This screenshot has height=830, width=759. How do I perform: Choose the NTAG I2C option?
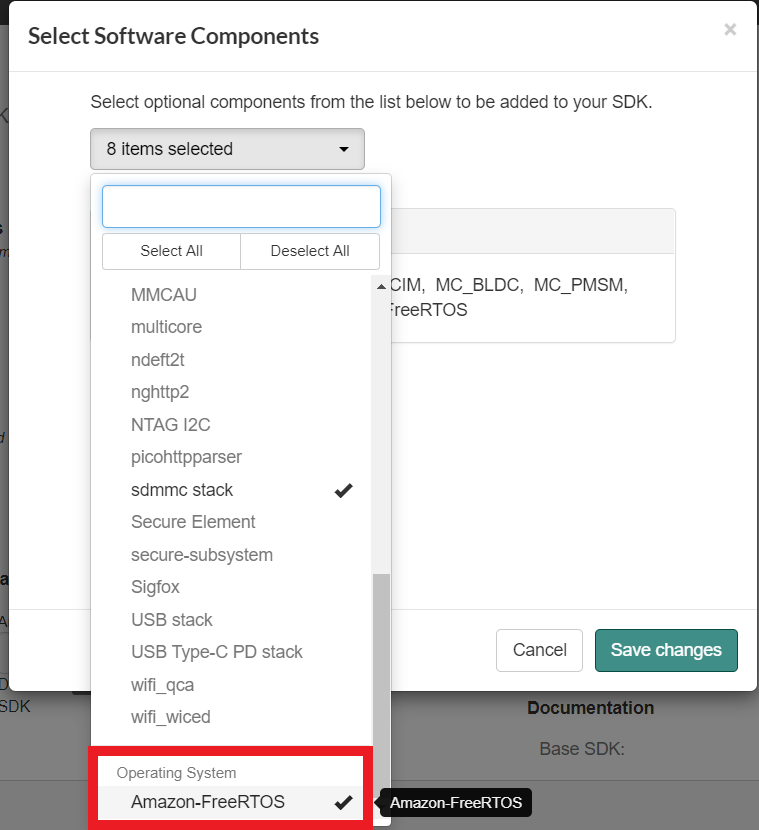171,425
